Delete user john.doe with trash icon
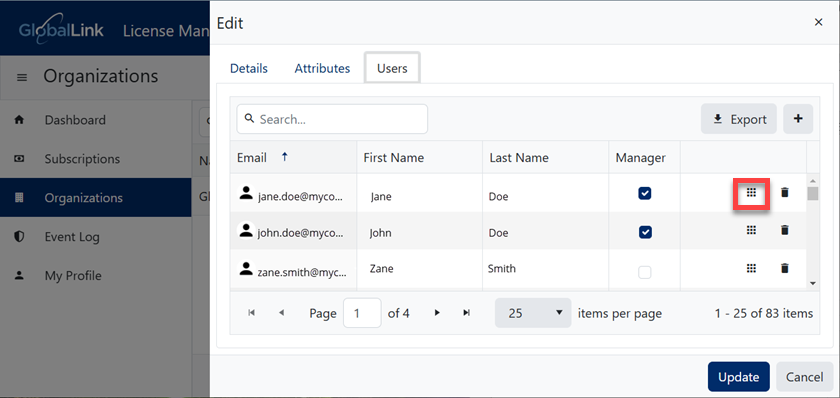840x398 pixels. point(785,230)
